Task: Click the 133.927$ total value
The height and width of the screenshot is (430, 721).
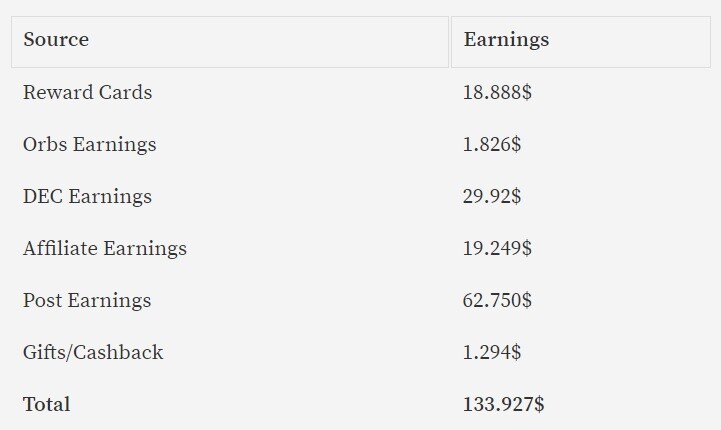Action: [x=504, y=404]
